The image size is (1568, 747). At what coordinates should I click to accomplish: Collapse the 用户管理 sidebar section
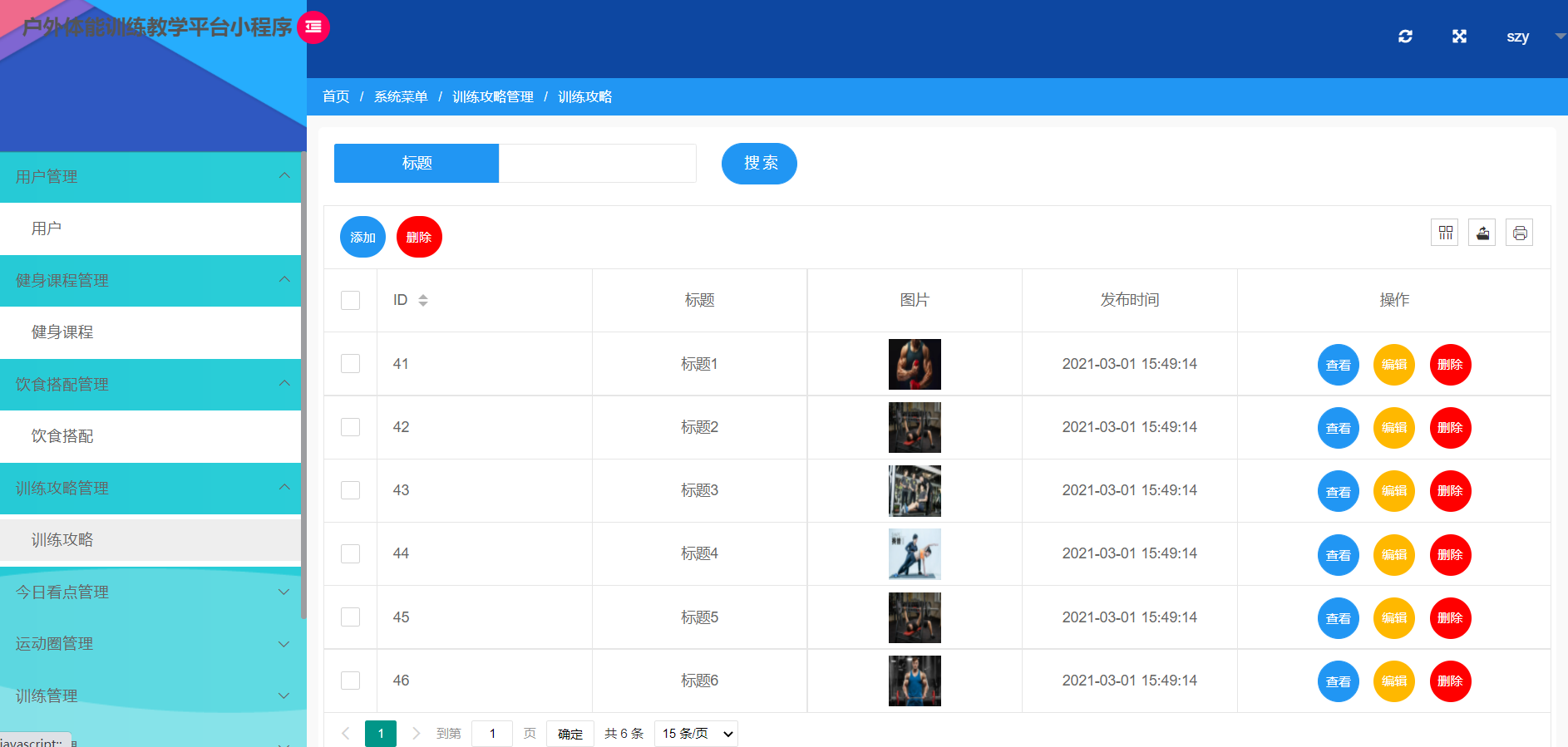(x=150, y=176)
